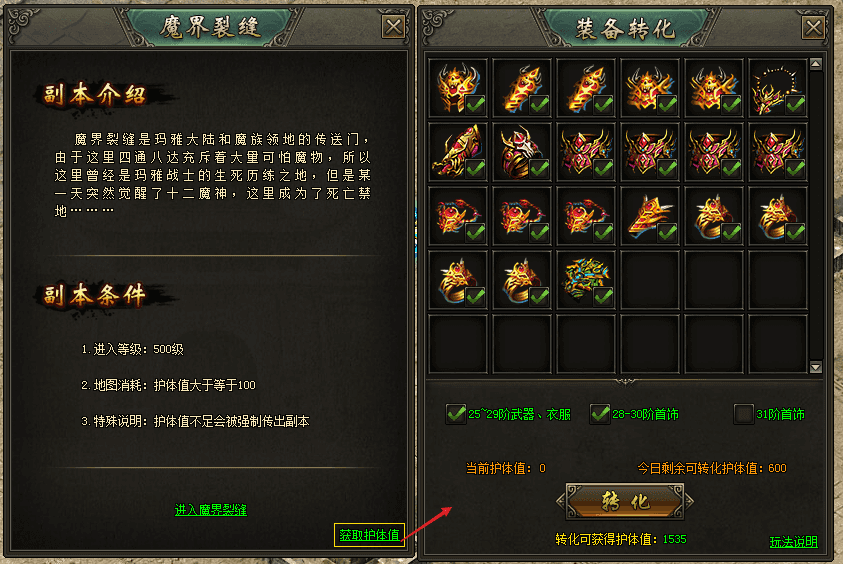
Task: Click the dark horned armor item icon
Action: [522, 152]
